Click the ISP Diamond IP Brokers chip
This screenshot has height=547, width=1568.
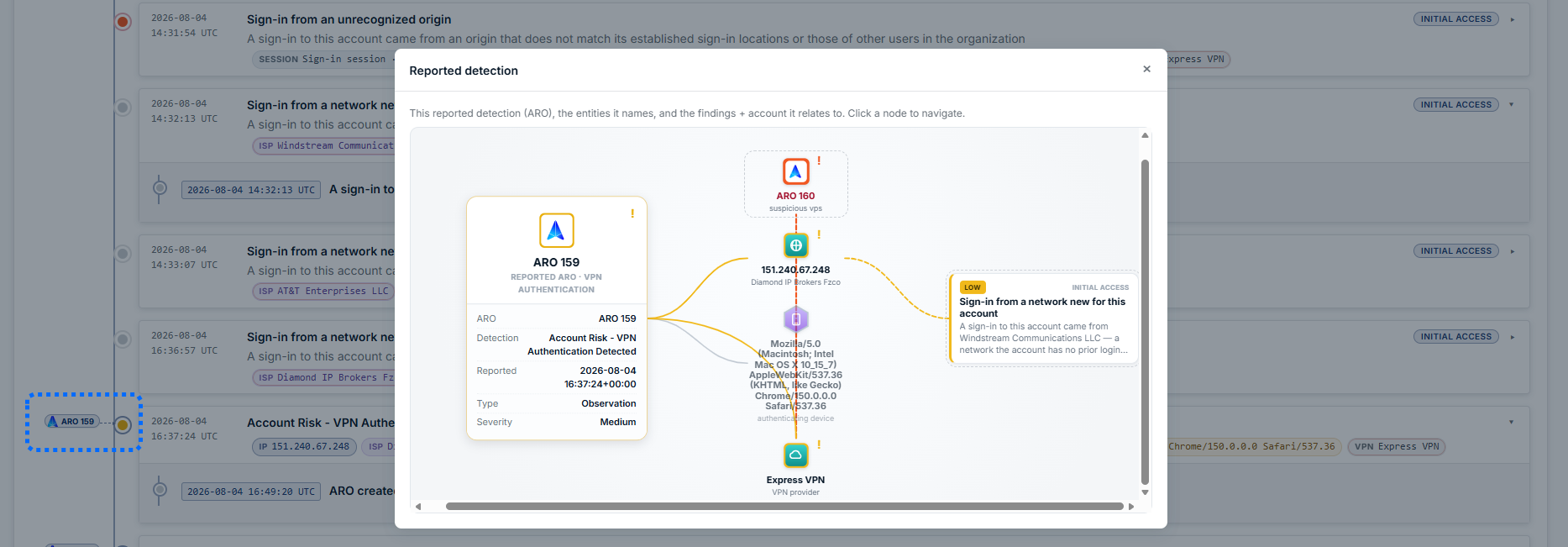[x=323, y=378]
